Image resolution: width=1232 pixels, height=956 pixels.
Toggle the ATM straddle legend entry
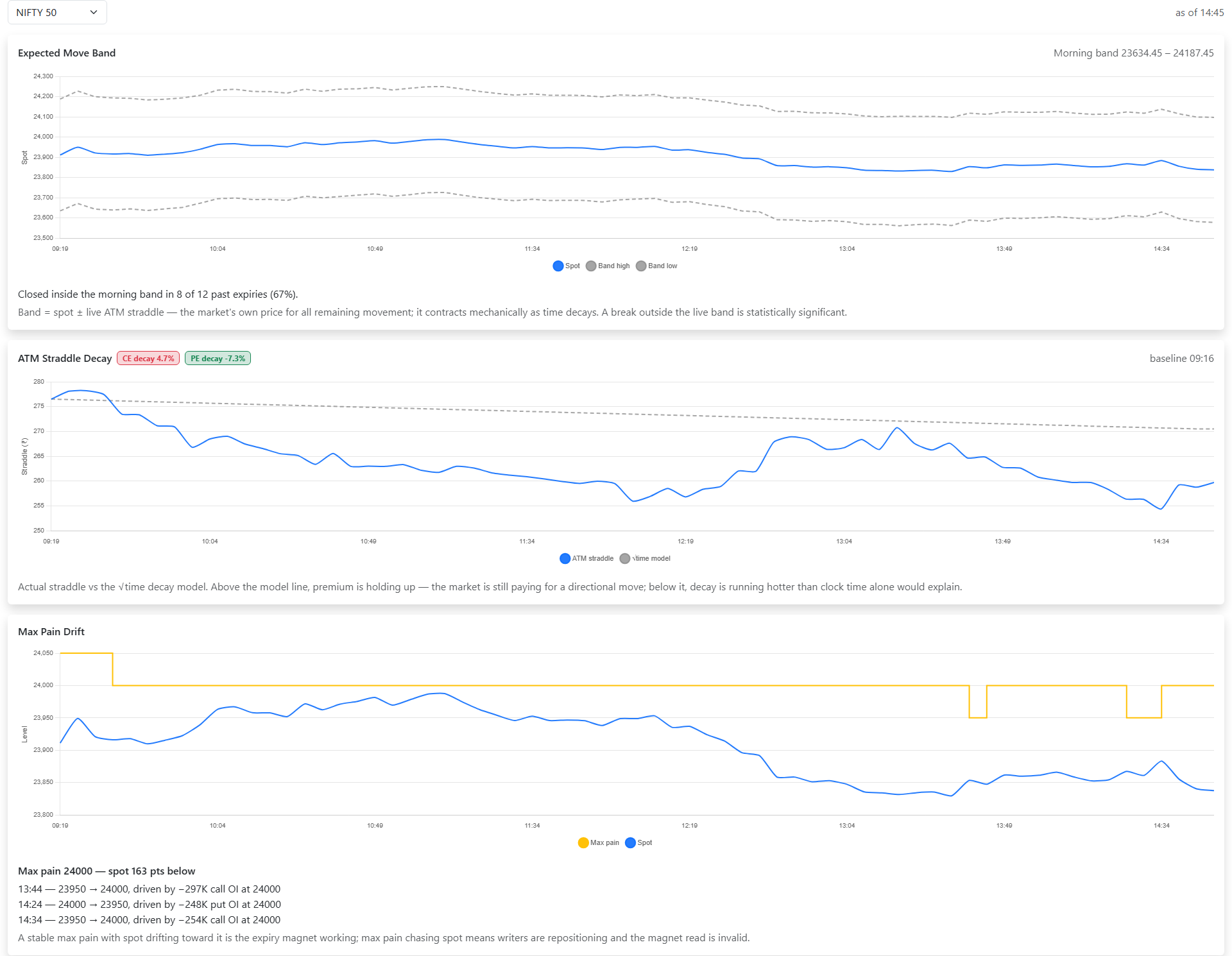click(586, 558)
